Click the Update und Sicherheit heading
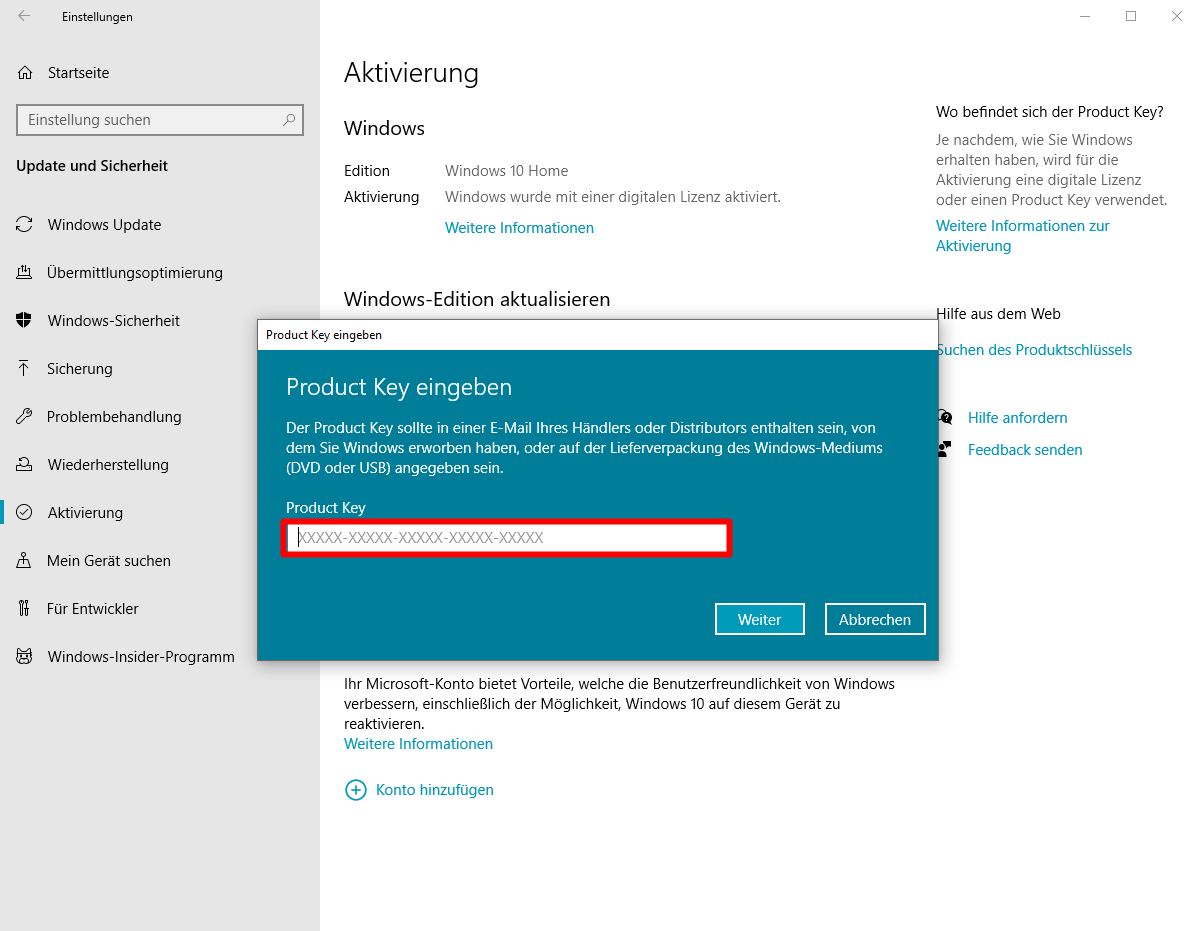Viewport: 1198px width, 931px height. [92, 166]
